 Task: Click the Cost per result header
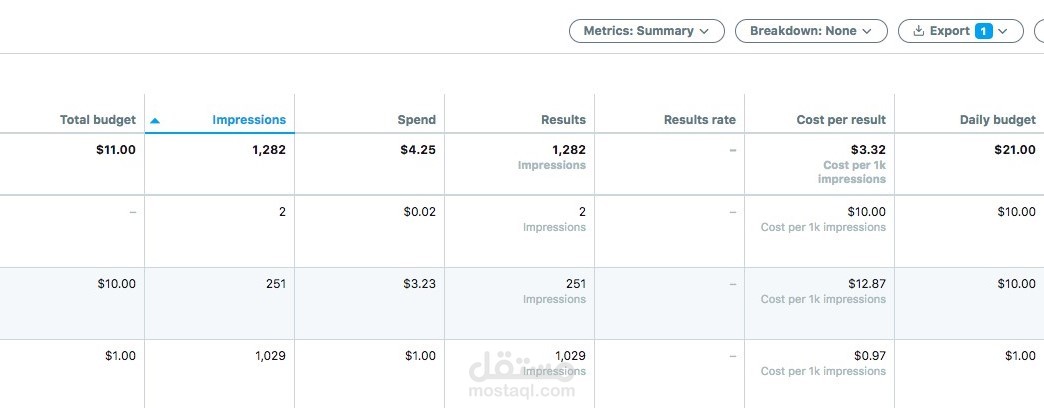tap(841, 120)
